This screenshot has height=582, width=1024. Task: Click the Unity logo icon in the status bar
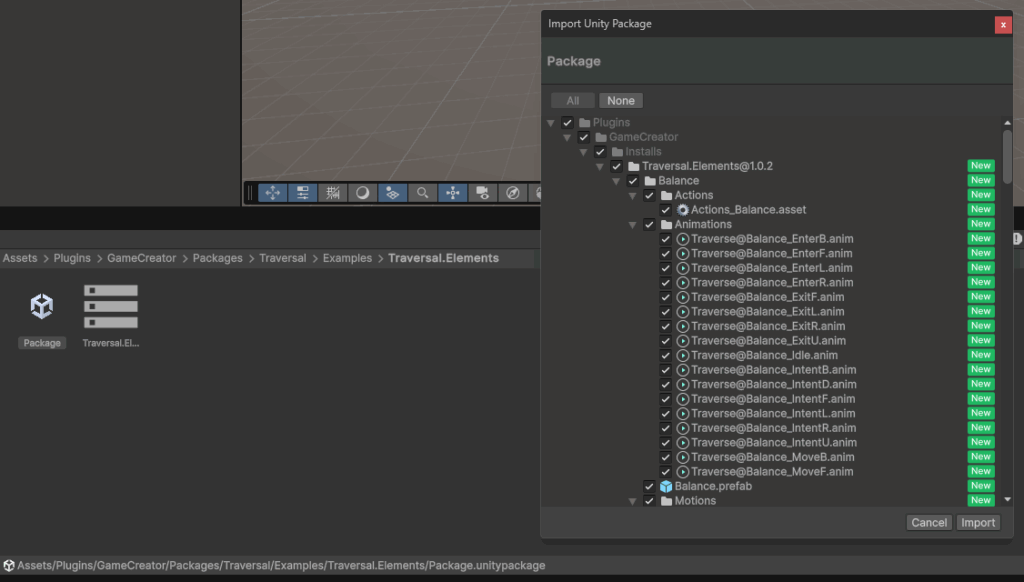[x=8, y=566]
